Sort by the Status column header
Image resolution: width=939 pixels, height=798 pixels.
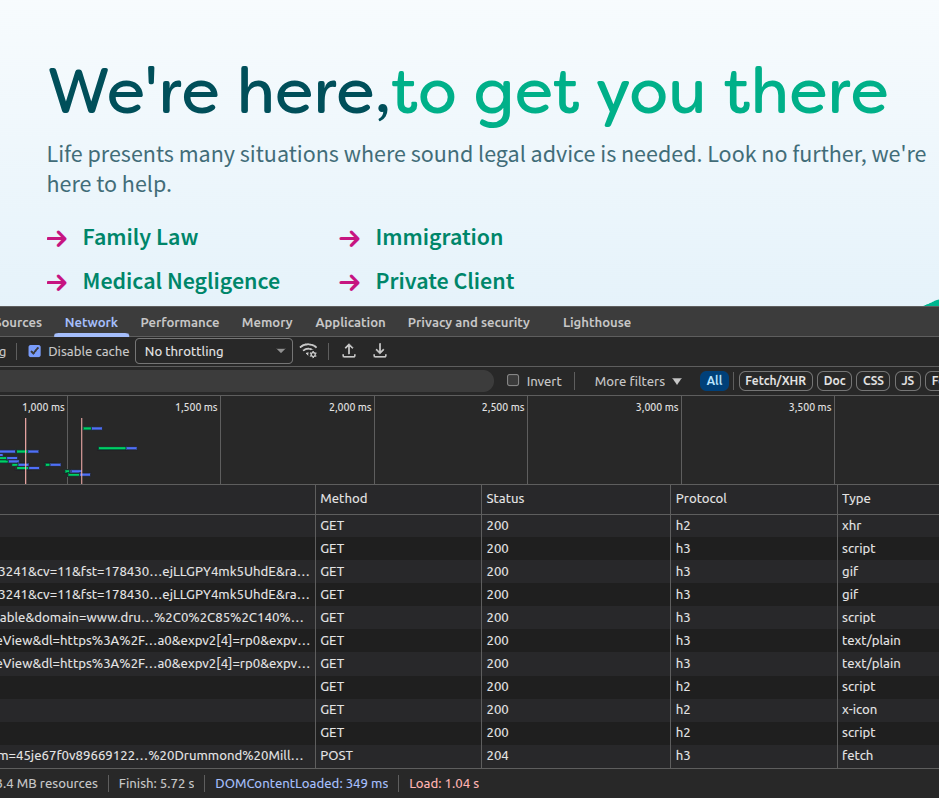click(575, 499)
